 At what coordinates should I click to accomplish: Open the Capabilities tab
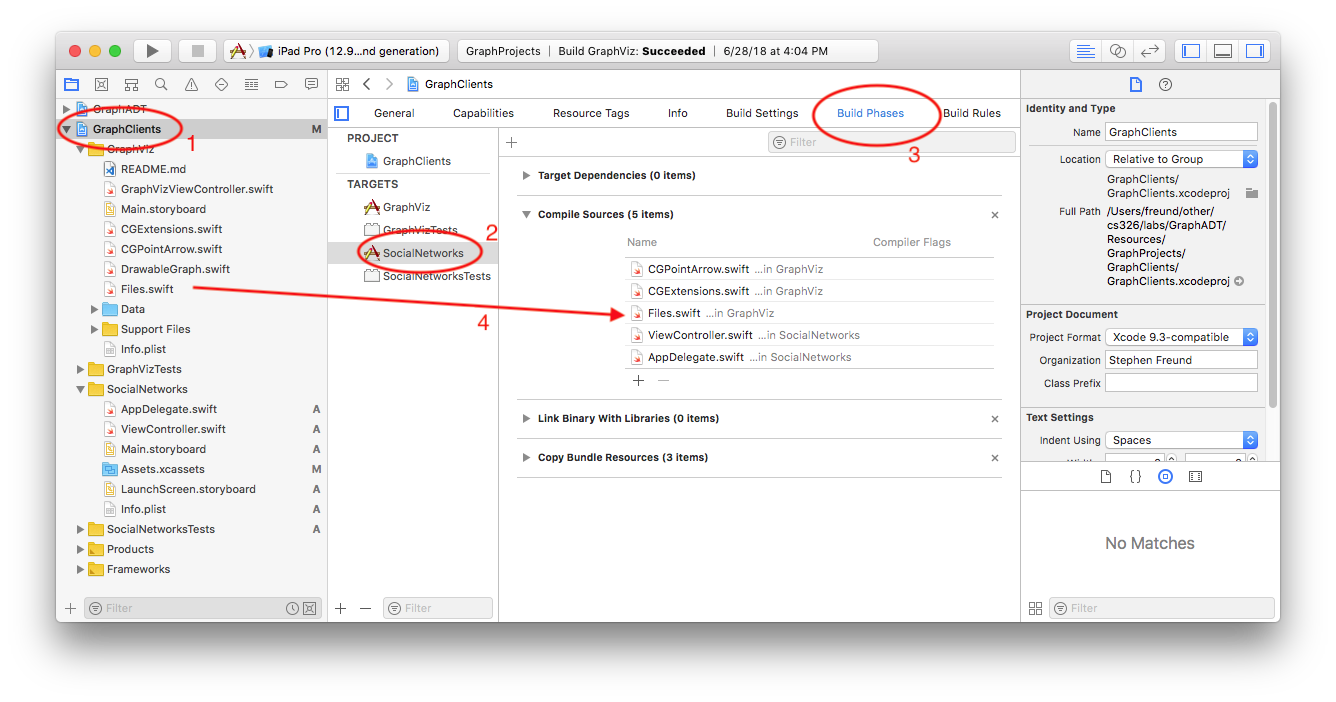click(x=483, y=113)
